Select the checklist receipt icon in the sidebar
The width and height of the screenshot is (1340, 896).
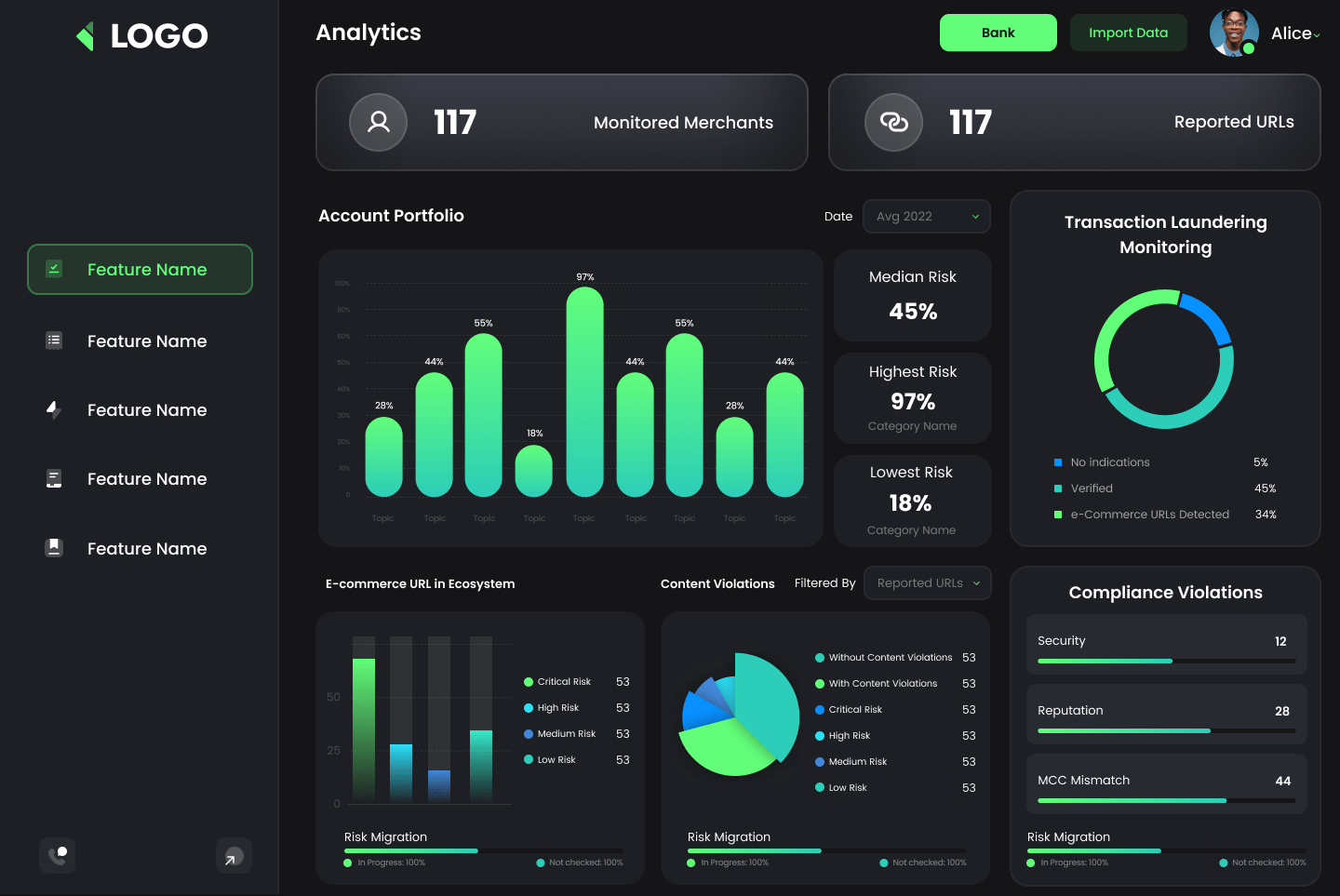click(53, 269)
